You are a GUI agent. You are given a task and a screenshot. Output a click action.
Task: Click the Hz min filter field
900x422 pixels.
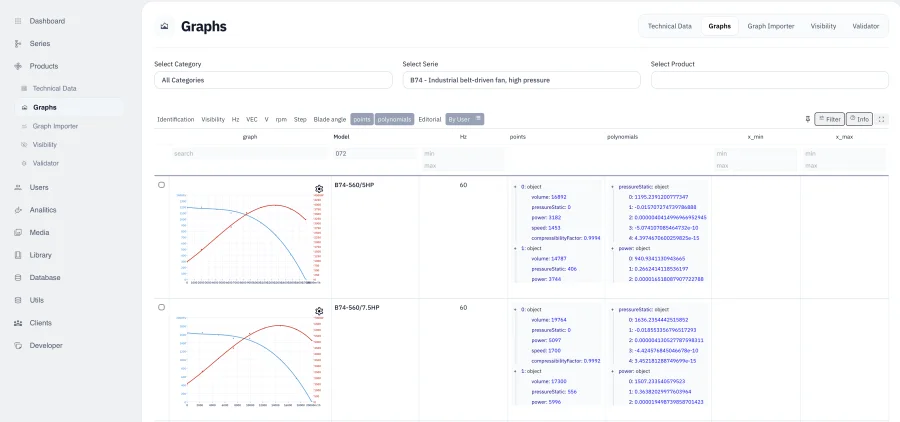point(463,154)
